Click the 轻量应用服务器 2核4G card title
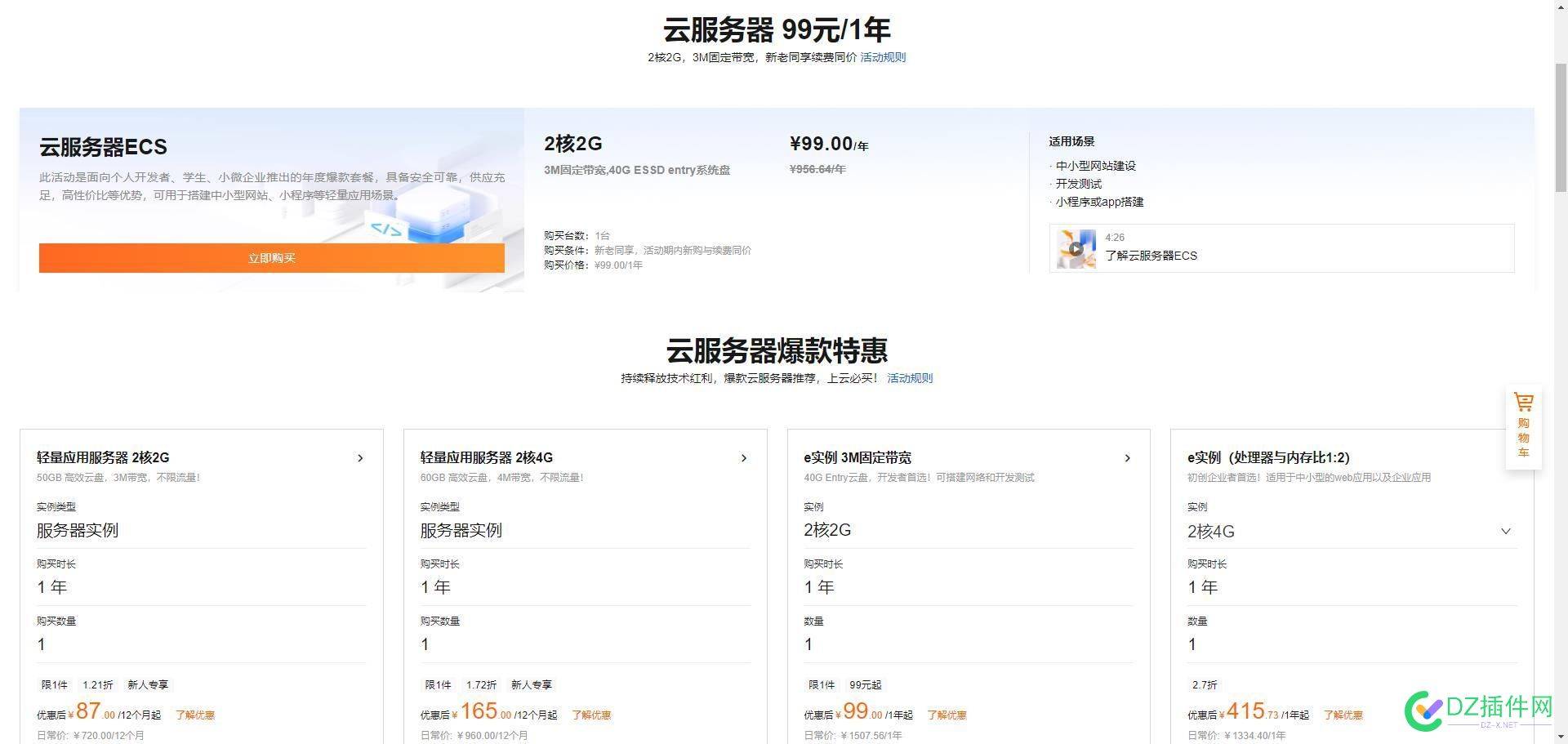This screenshot has width=1568, height=744. pyautogui.click(x=487, y=457)
